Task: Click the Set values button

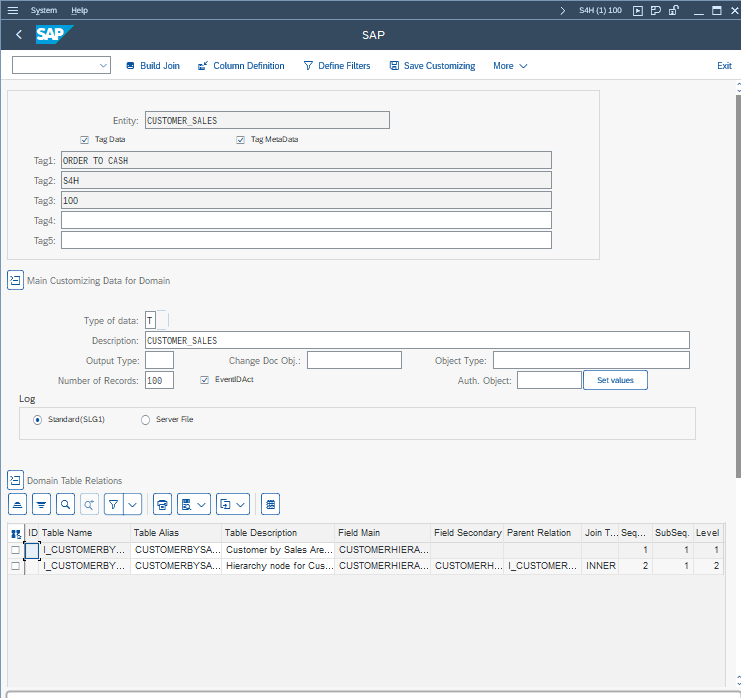Action: pos(615,380)
